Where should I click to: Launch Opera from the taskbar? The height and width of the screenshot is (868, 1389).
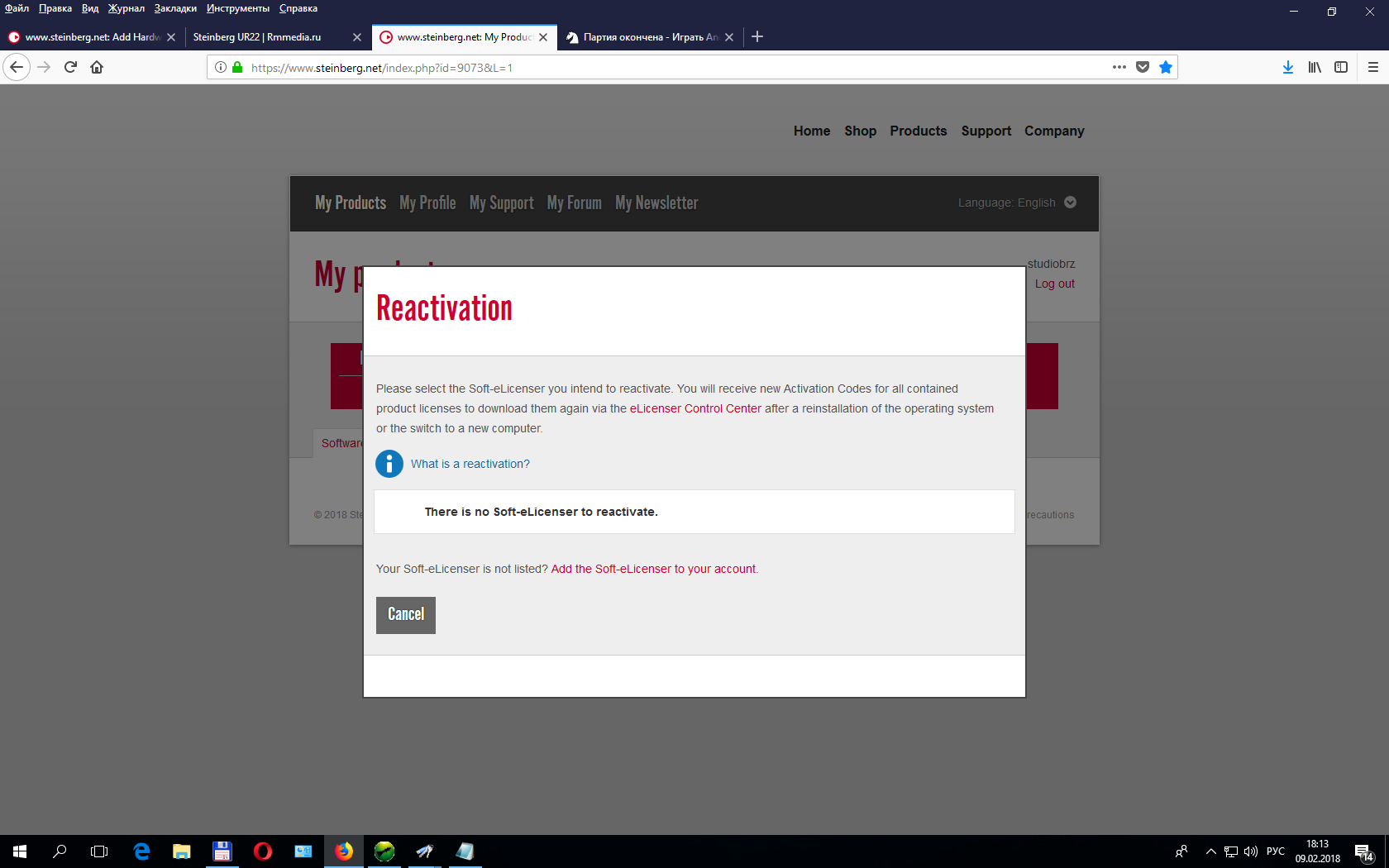263,851
